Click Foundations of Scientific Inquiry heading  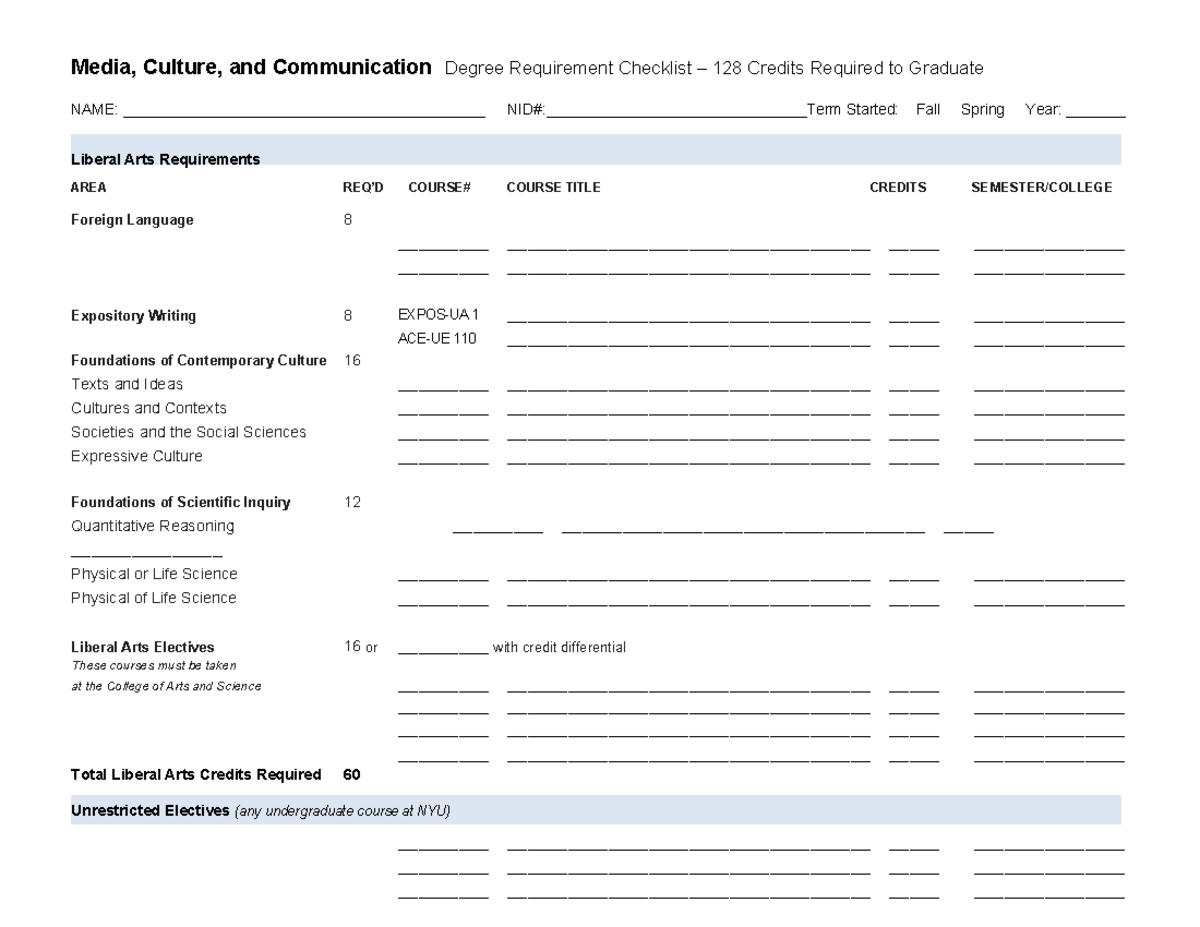pos(181,502)
